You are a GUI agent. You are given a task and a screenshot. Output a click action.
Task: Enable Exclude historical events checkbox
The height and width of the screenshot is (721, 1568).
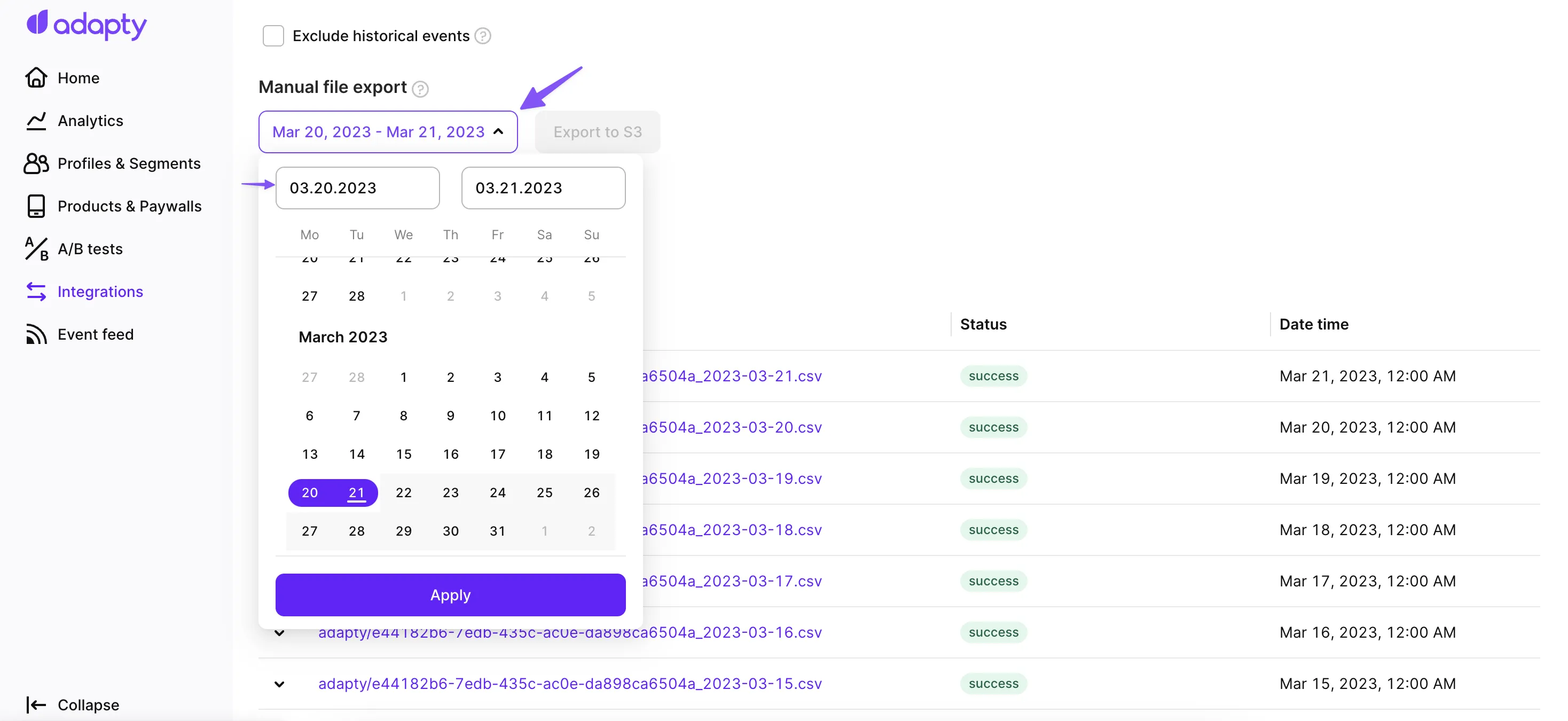pyautogui.click(x=273, y=36)
